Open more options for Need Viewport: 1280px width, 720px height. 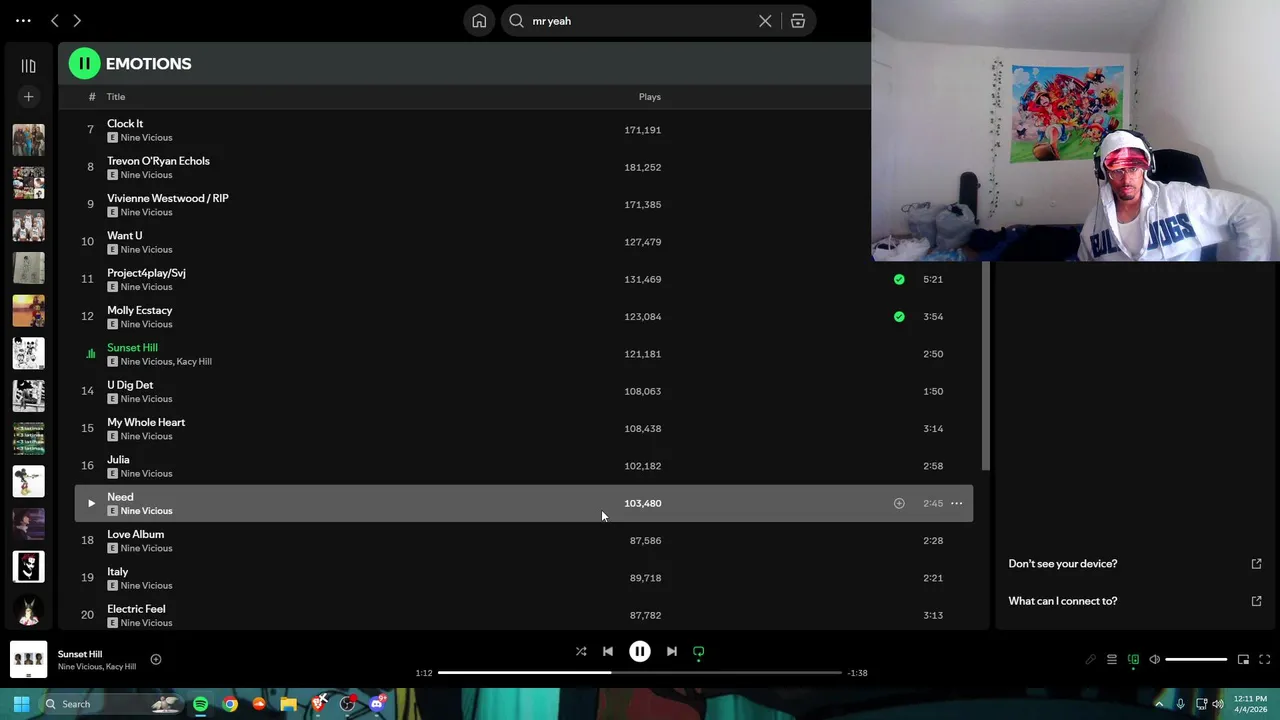click(x=956, y=503)
